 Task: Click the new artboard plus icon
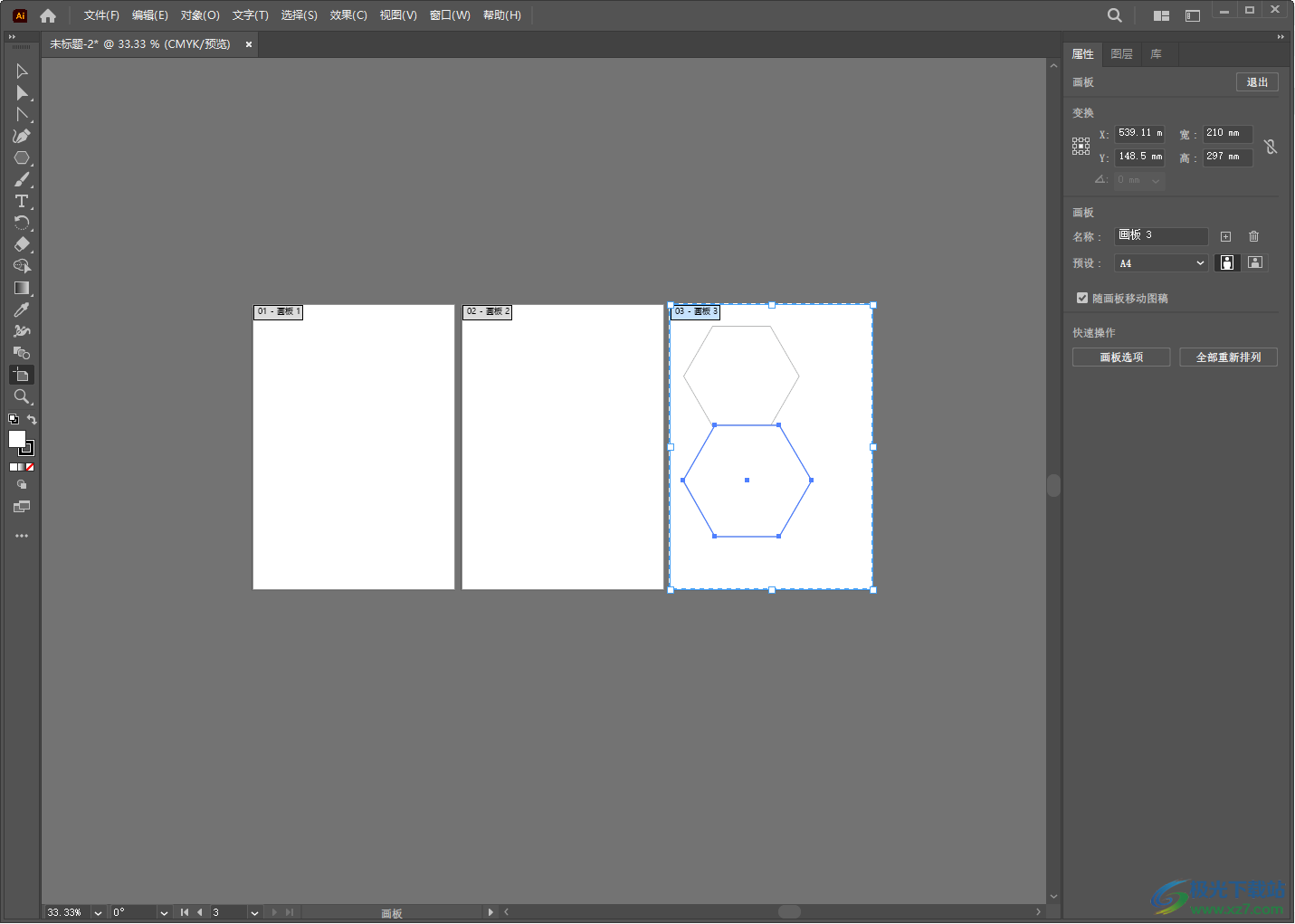coord(1225,237)
